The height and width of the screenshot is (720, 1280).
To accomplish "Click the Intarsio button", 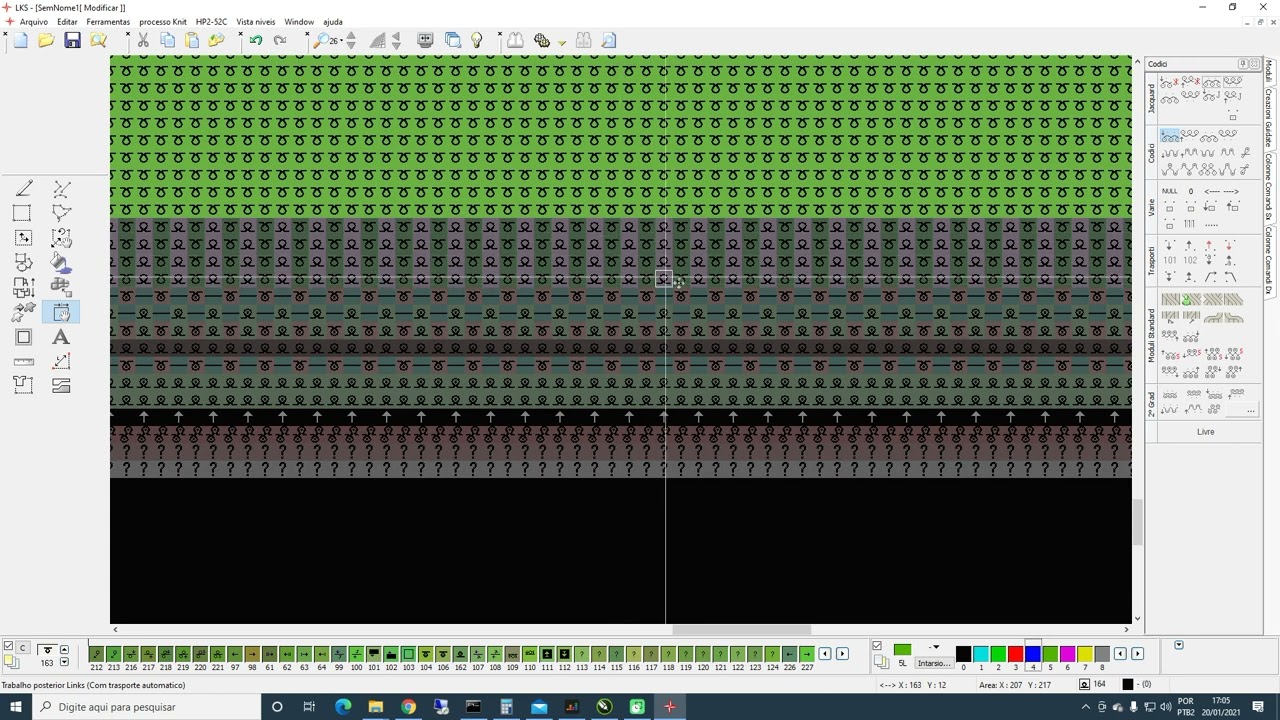I will pyautogui.click(x=934, y=663).
